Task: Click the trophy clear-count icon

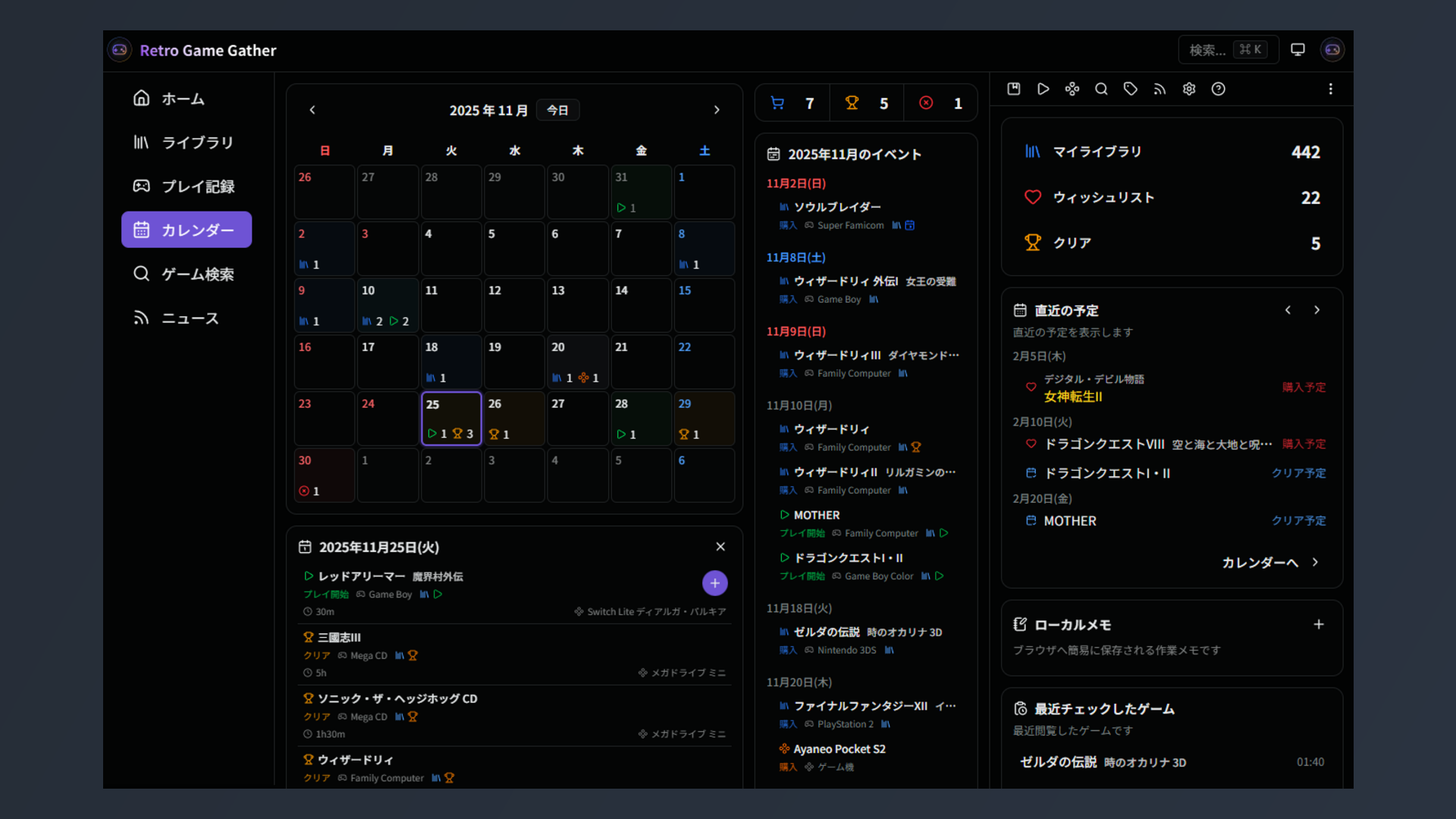Action: (852, 102)
